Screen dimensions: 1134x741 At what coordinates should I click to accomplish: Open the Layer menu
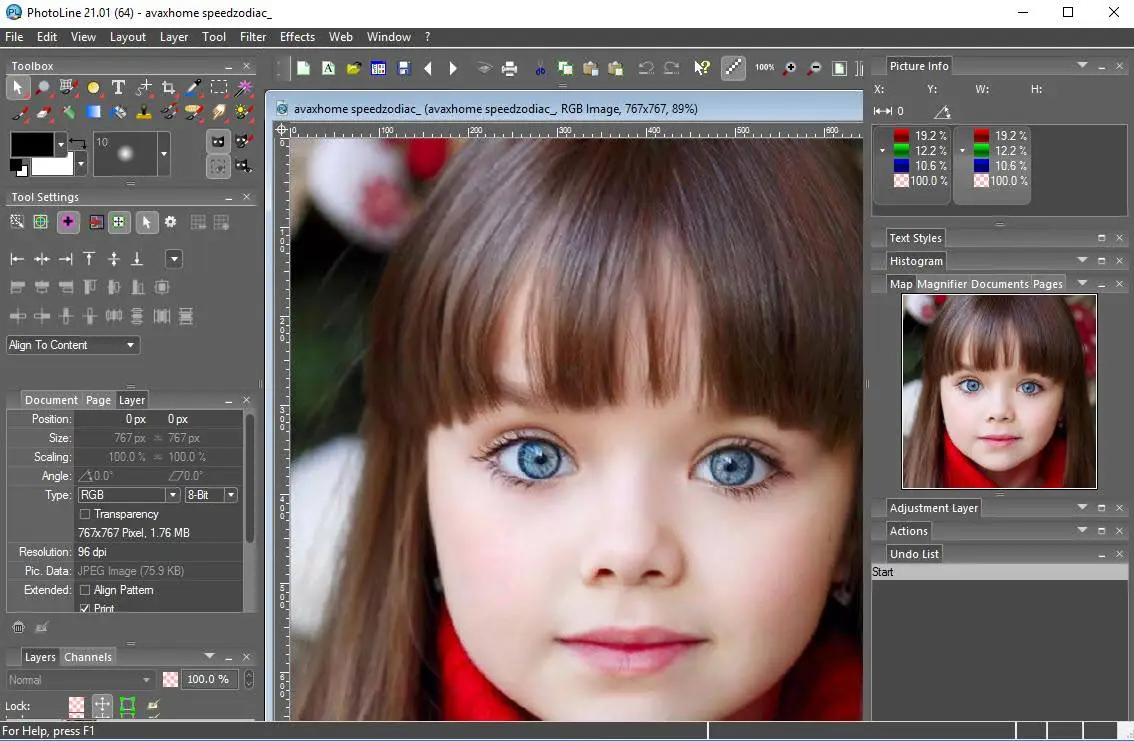(x=174, y=37)
